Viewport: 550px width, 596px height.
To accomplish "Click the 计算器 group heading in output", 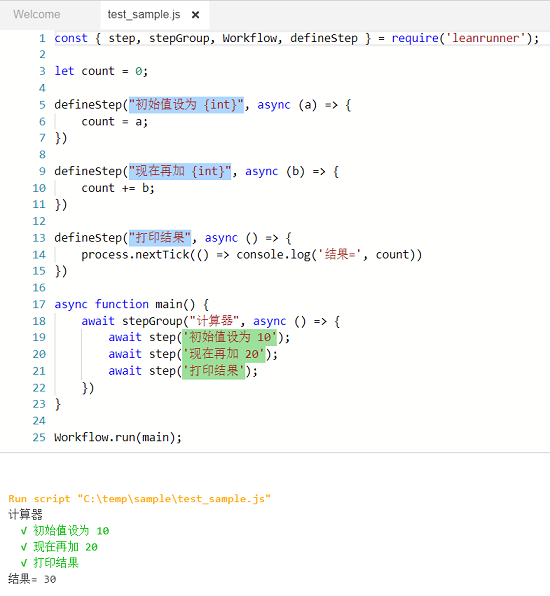I will 25,514.
